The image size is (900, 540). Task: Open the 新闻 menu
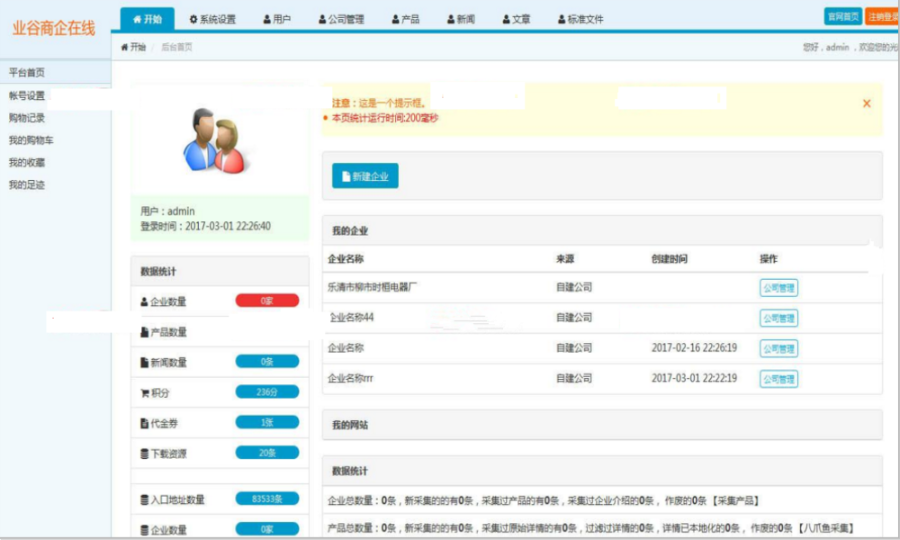461,19
